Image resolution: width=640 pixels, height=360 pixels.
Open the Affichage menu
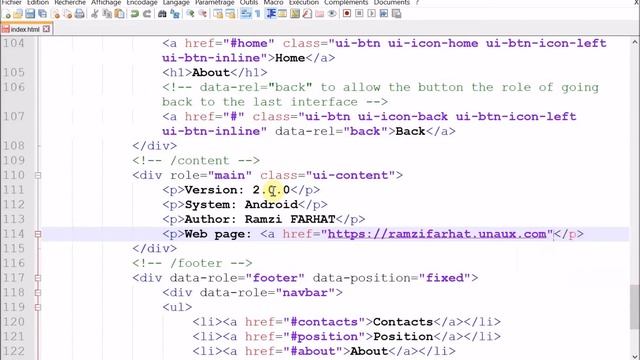point(106,2)
